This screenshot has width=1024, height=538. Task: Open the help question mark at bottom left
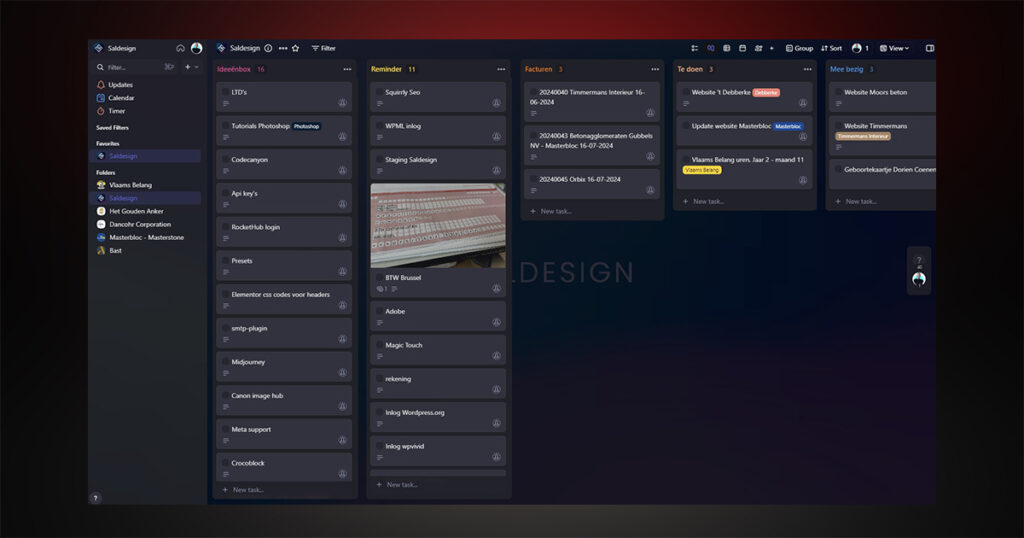coord(95,498)
